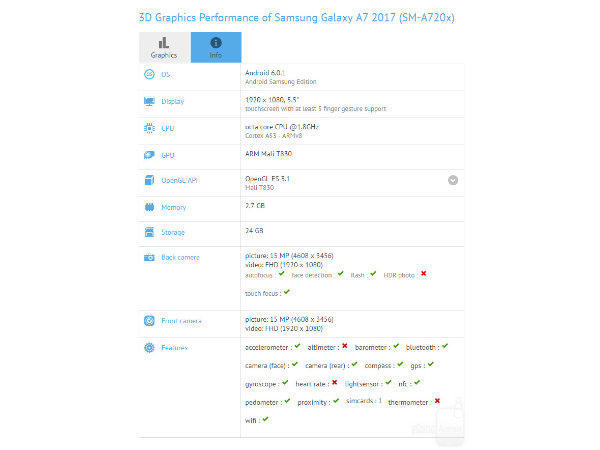Click the green check beside pedometer
The height and width of the screenshot is (450, 600).
pyautogui.click(x=287, y=401)
